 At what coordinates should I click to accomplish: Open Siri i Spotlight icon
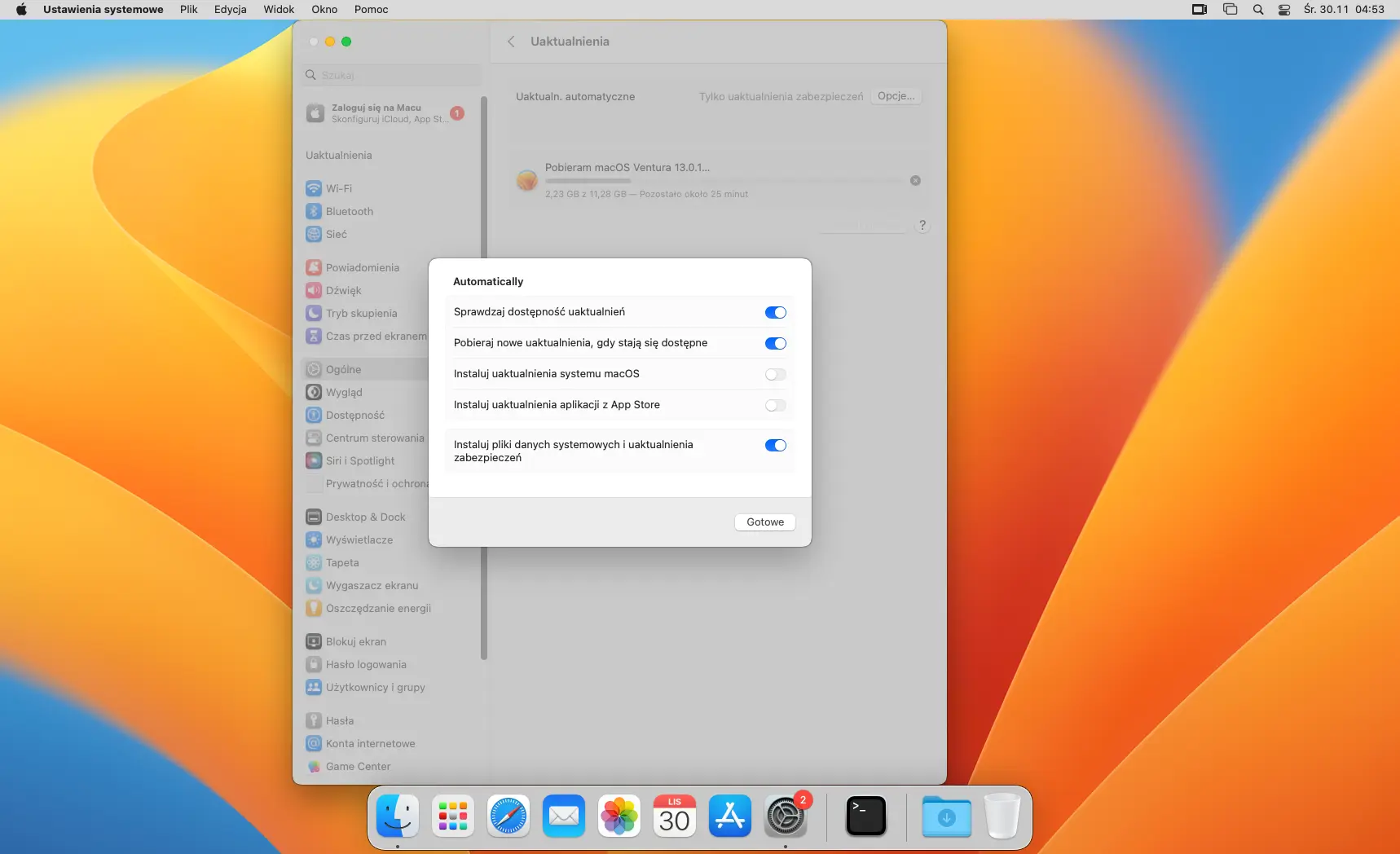[314, 460]
